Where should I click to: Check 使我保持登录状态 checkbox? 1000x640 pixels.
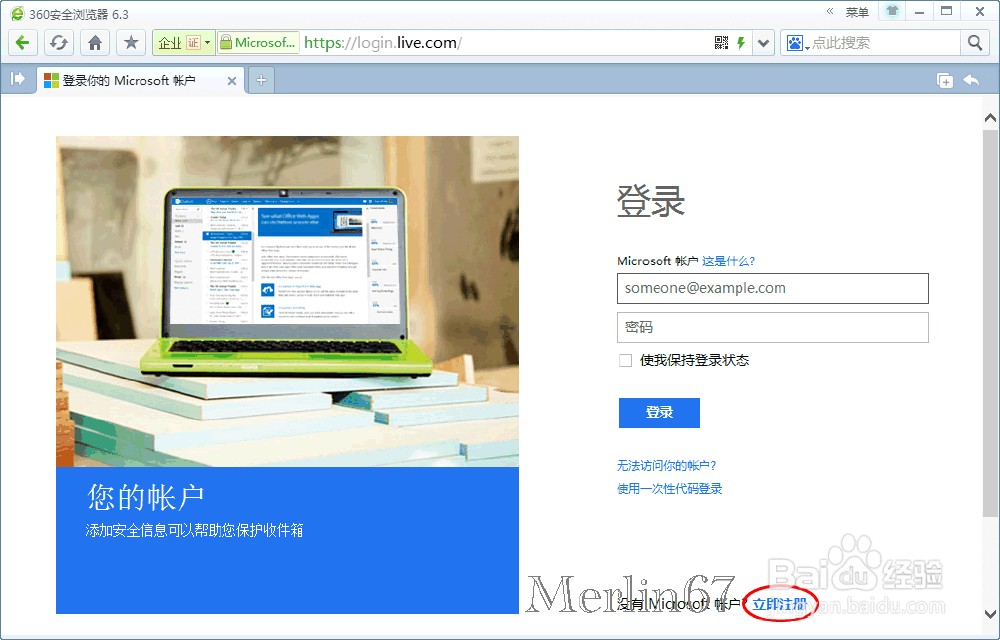coord(626,360)
